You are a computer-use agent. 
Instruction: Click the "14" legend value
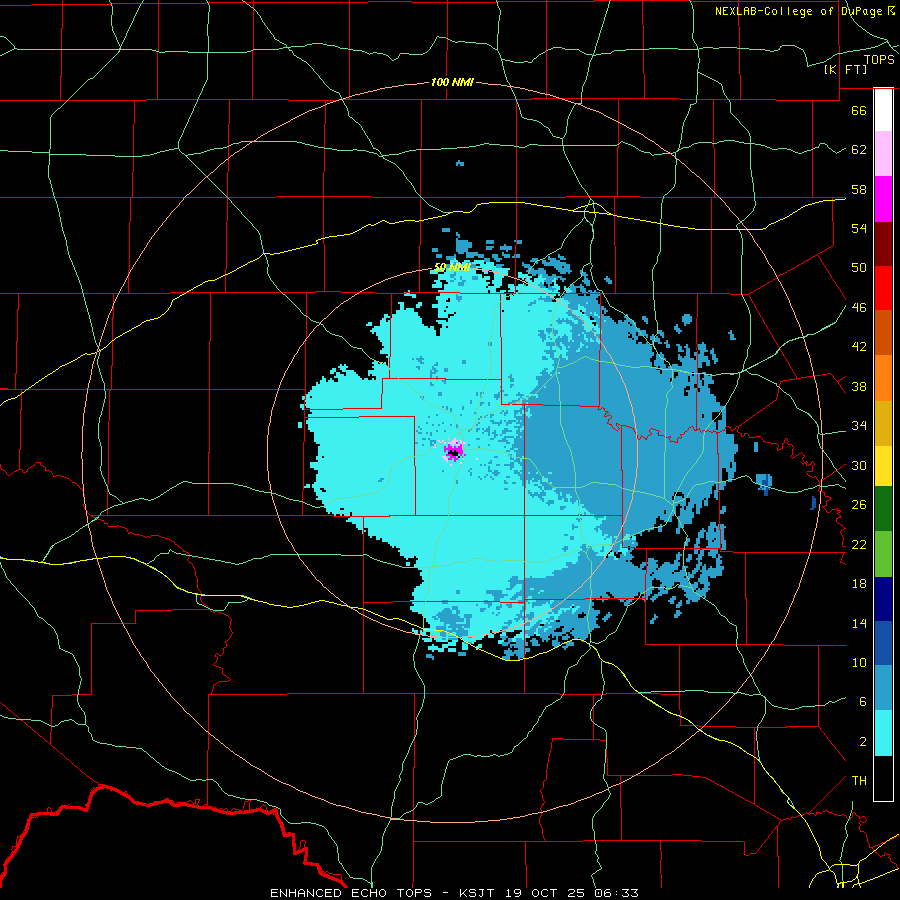tap(859, 623)
